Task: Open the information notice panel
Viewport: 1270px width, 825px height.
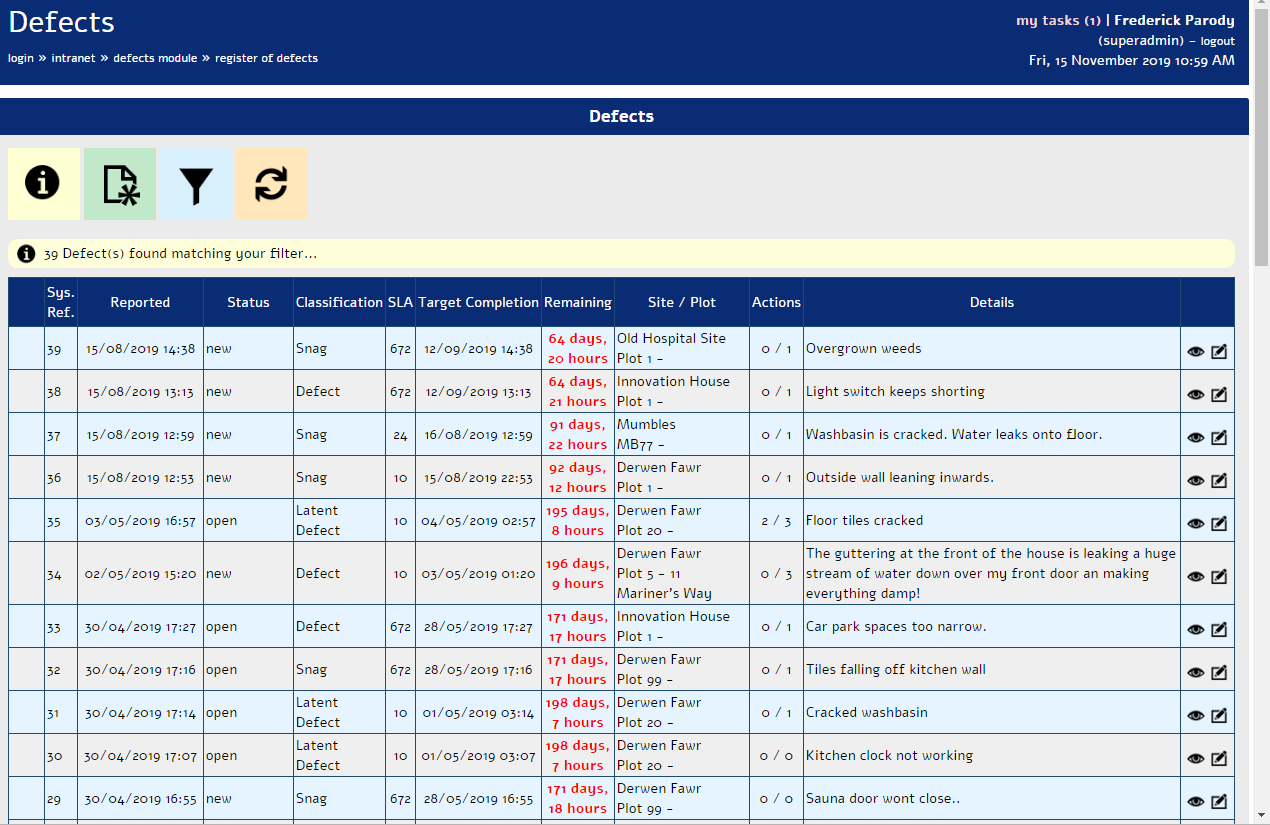Action: tap(44, 184)
